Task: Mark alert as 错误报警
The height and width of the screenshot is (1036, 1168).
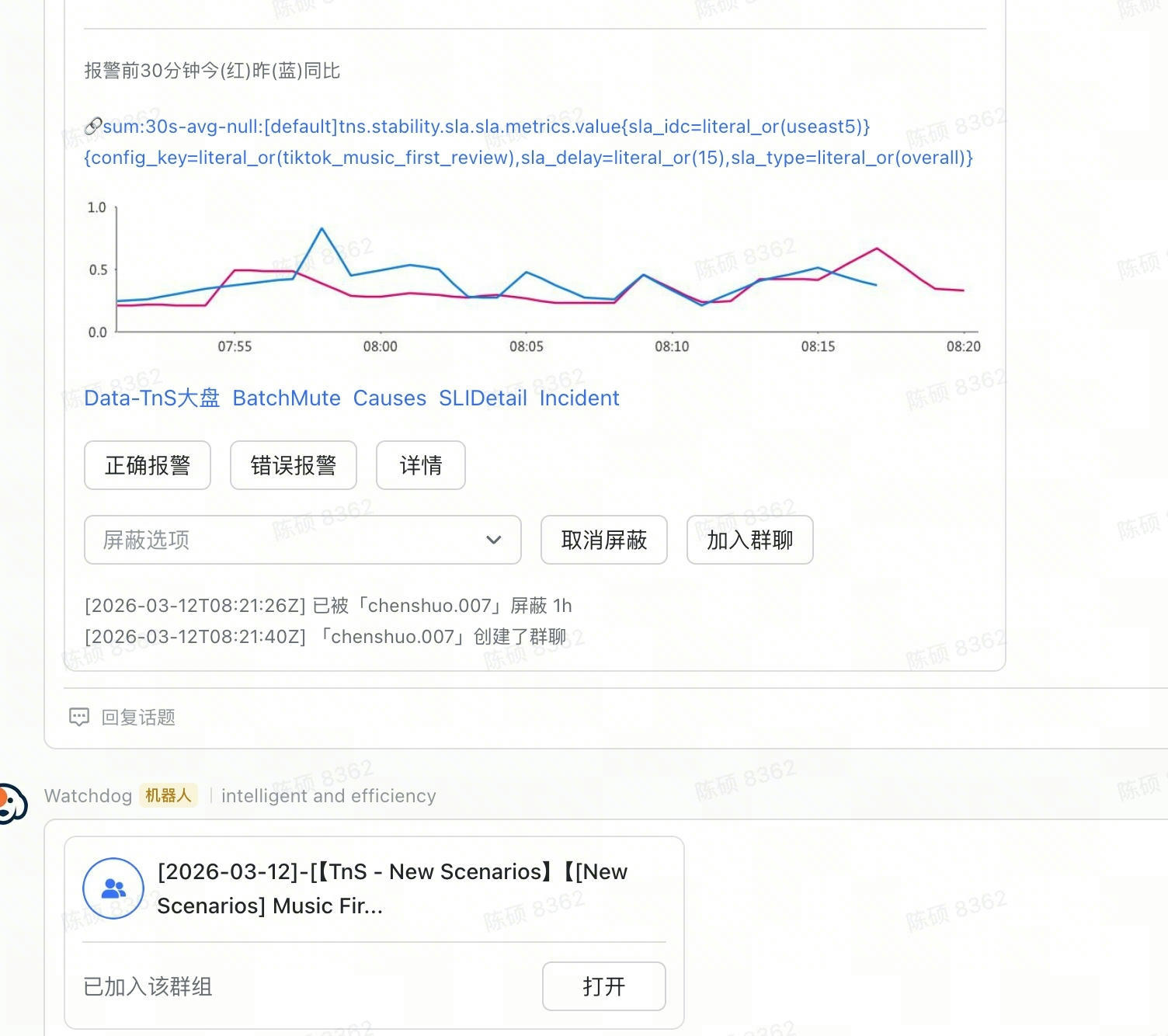Action: 294,465
